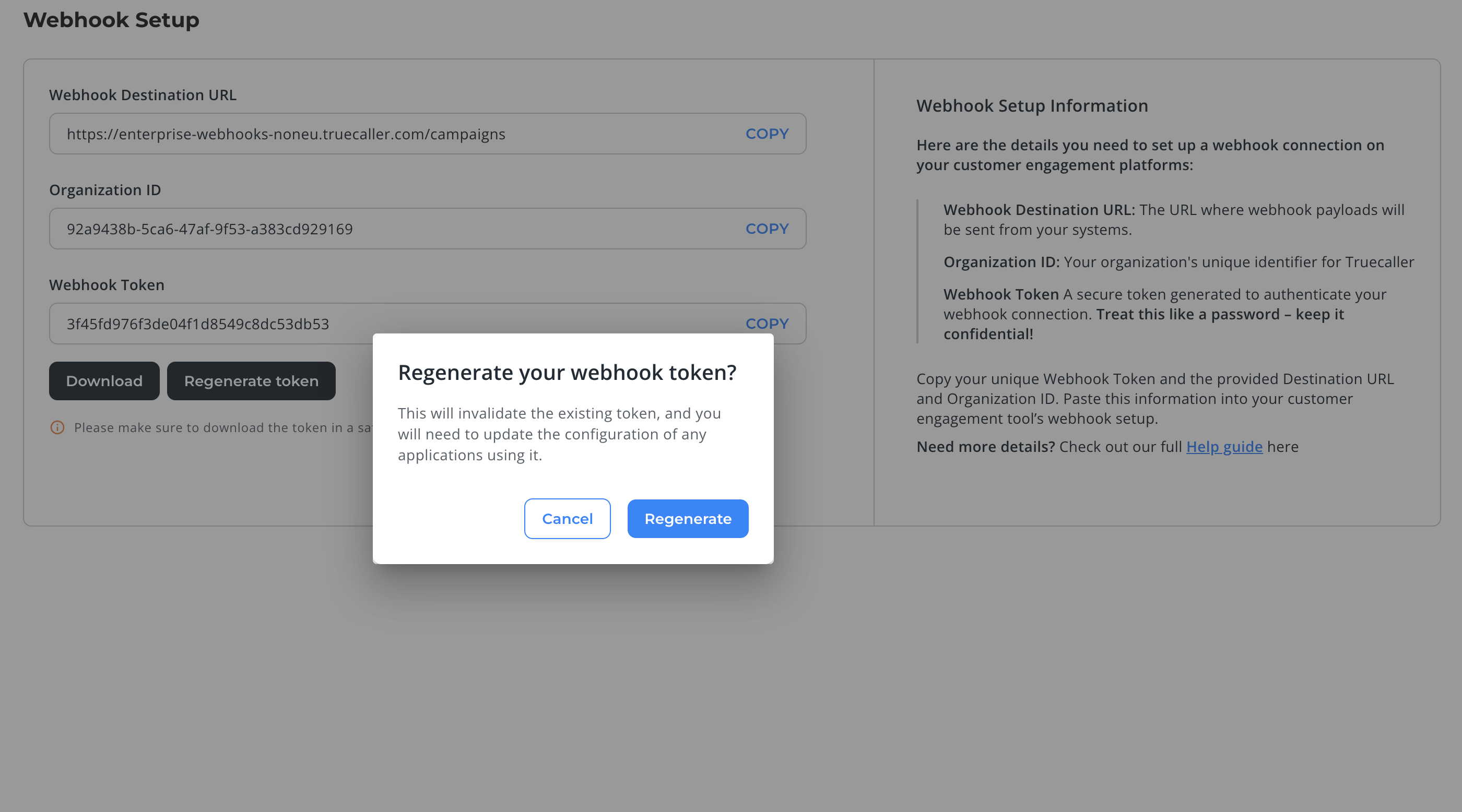Click the 'Please make sure to download' notice
Viewport: 1462px width, 812px height.
pos(222,427)
